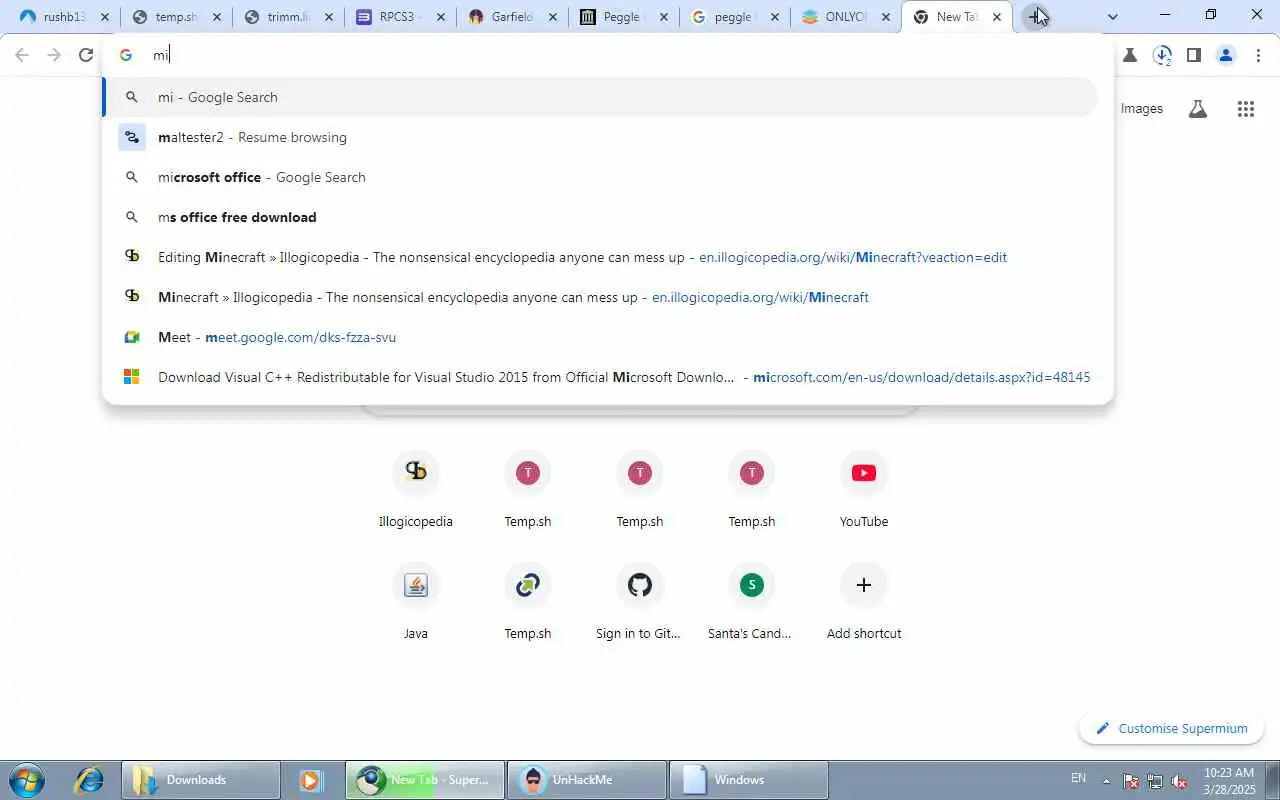The width and height of the screenshot is (1280, 800).
Task: Reload the page with the refresh icon
Action: [86, 55]
